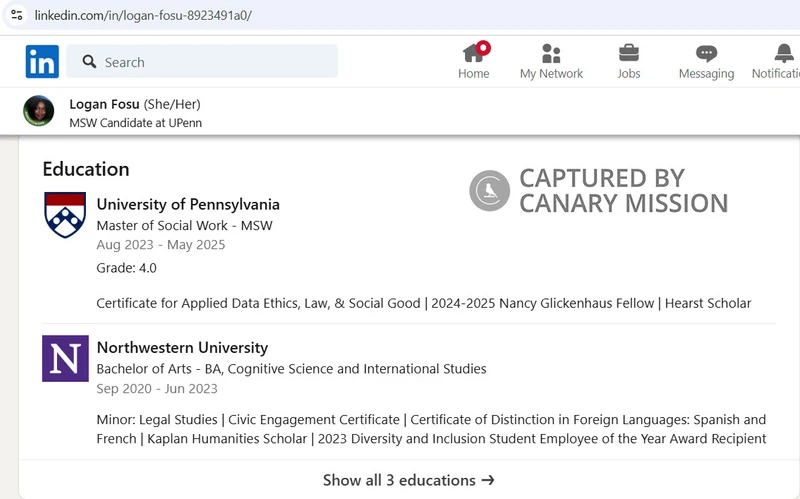Click the 'MSW Candidate at UPenn' headline

(x=135, y=123)
